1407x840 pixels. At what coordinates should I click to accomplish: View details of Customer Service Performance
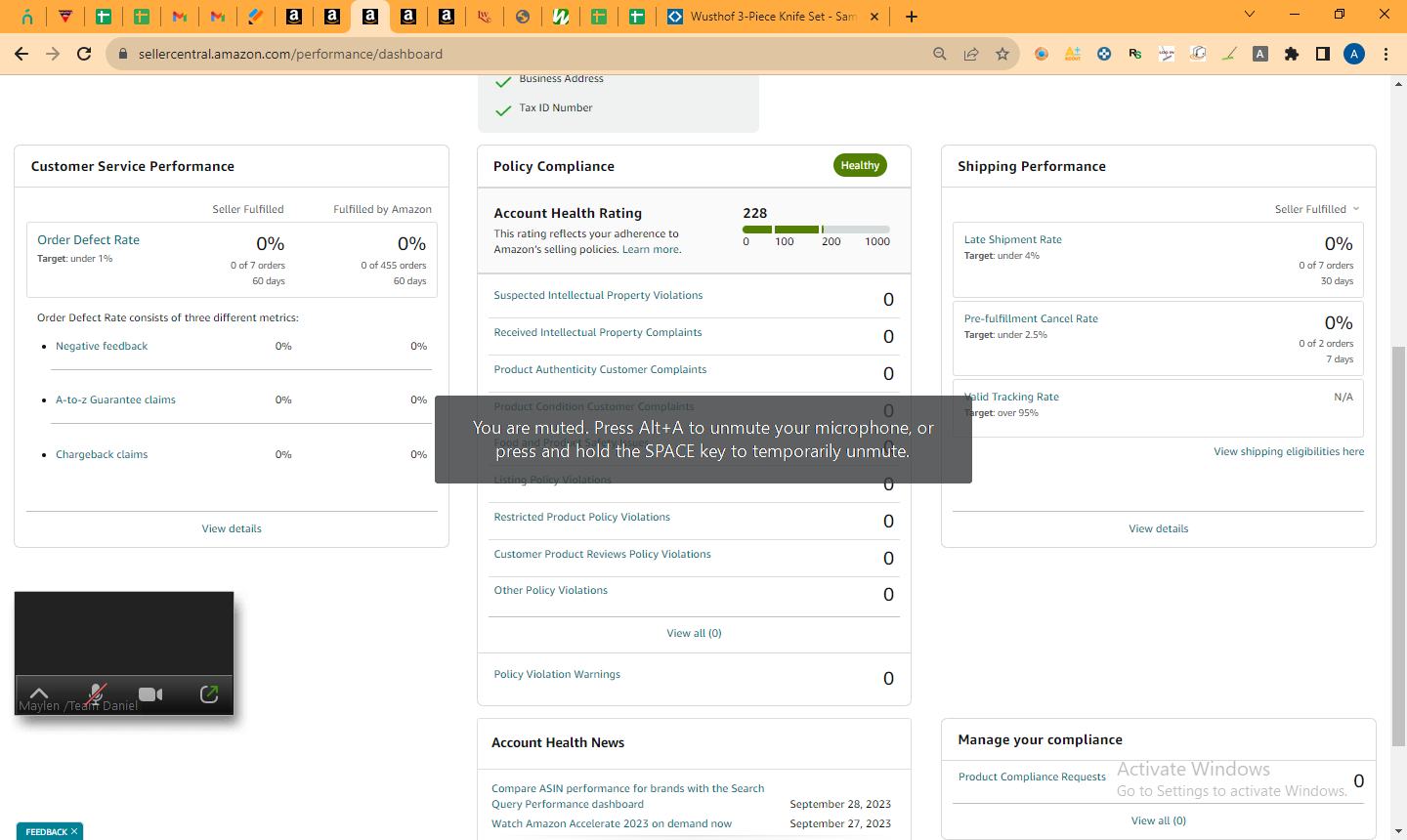(x=232, y=528)
